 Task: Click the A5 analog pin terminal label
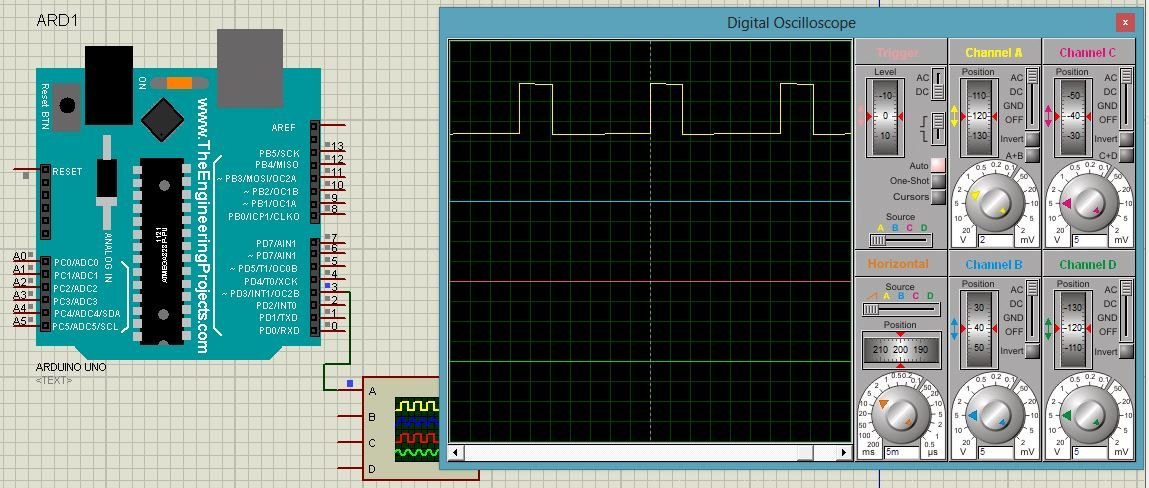pos(20,321)
